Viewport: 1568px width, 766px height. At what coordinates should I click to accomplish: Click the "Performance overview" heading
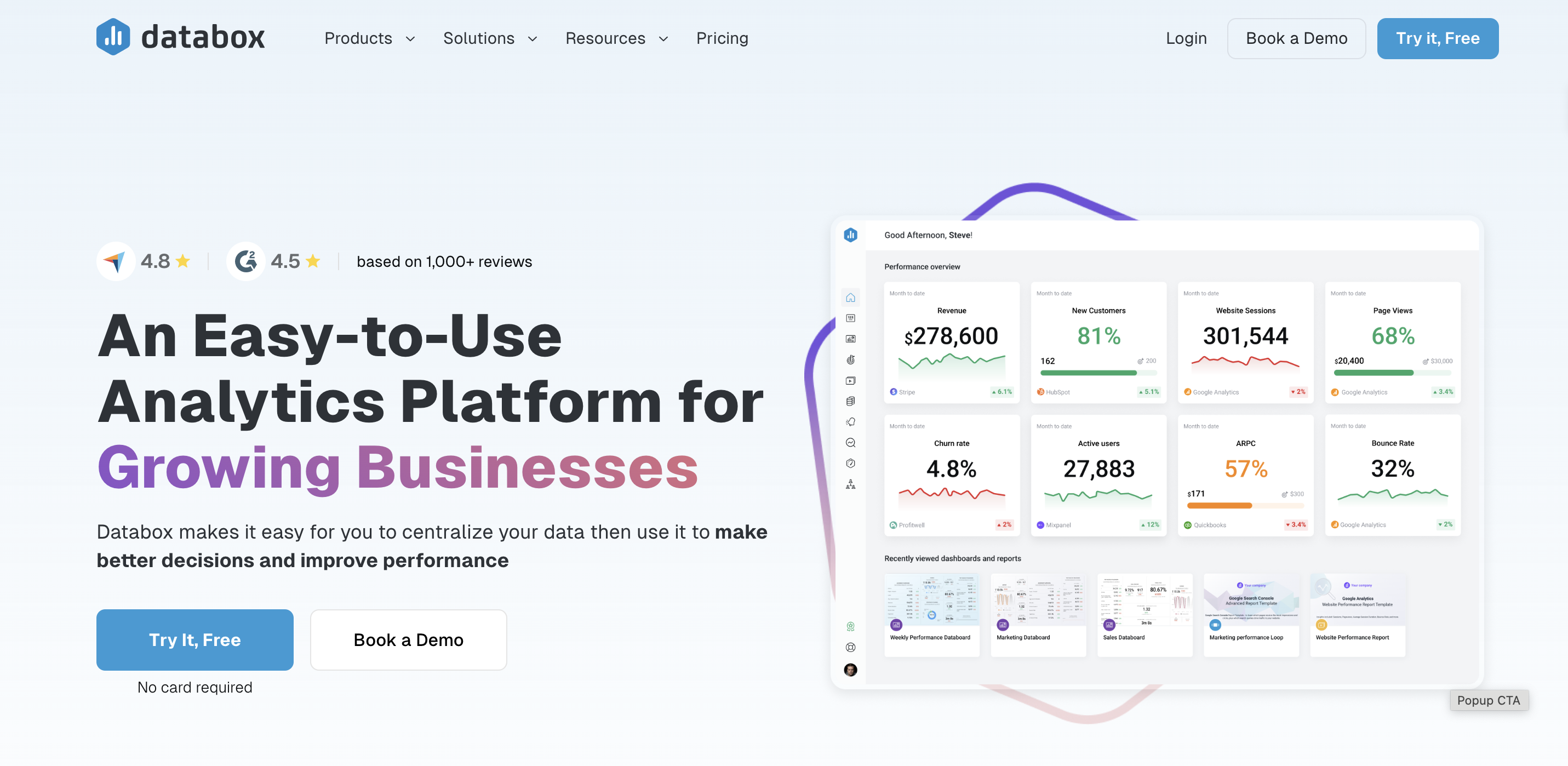point(922,266)
